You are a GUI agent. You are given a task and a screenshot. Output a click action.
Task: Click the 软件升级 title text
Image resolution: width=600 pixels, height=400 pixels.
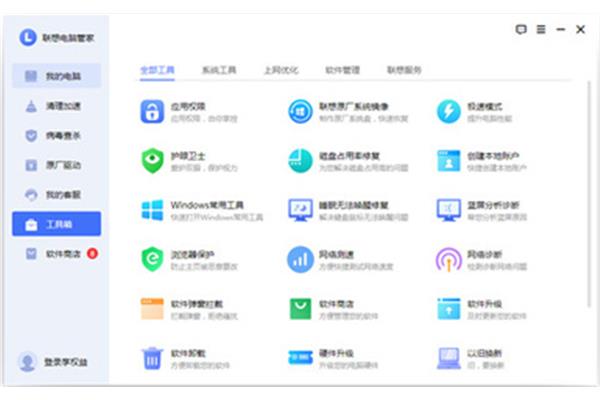click(x=484, y=304)
